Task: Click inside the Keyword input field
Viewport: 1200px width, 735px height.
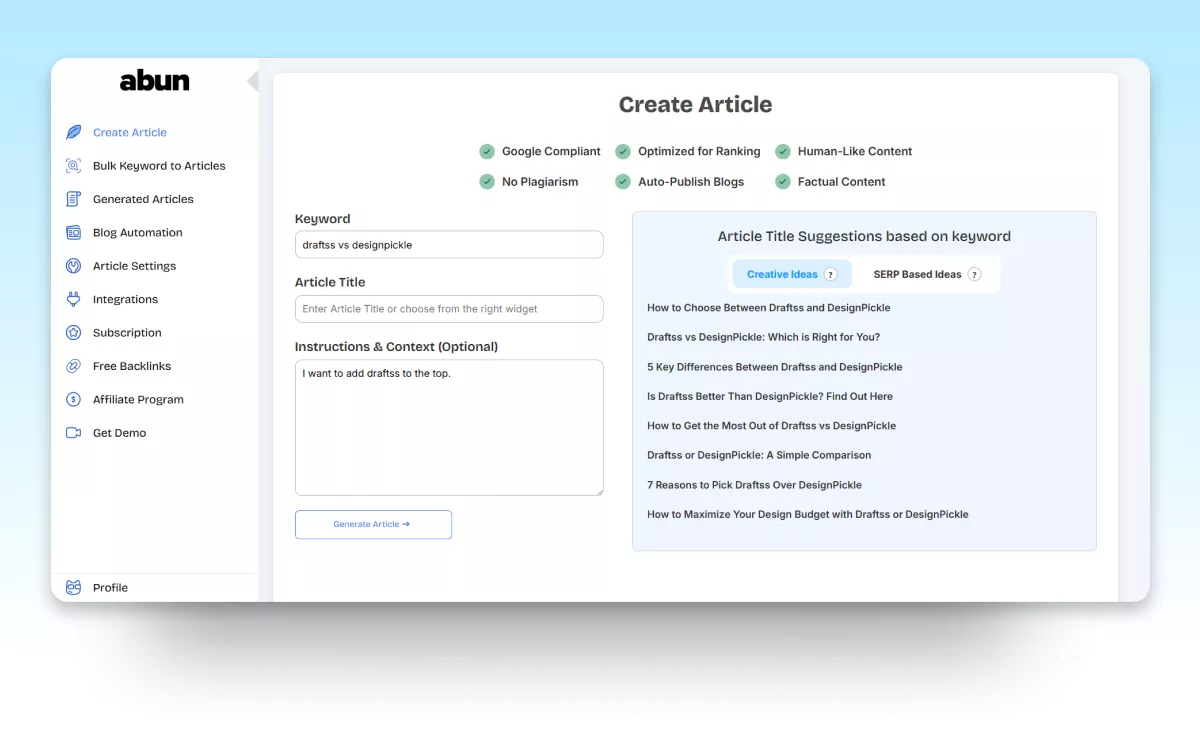Action: (449, 245)
